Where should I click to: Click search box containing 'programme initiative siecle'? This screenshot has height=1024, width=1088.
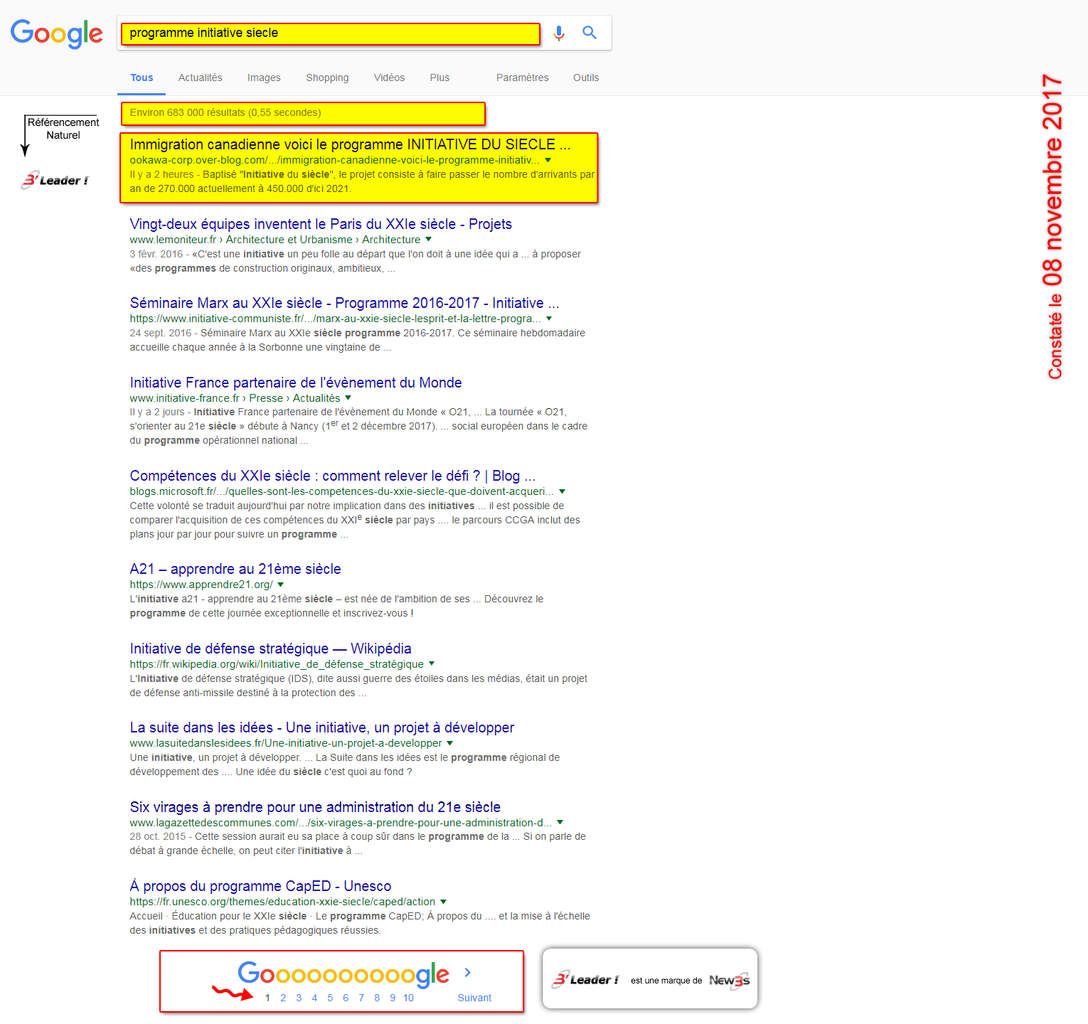(x=330, y=33)
